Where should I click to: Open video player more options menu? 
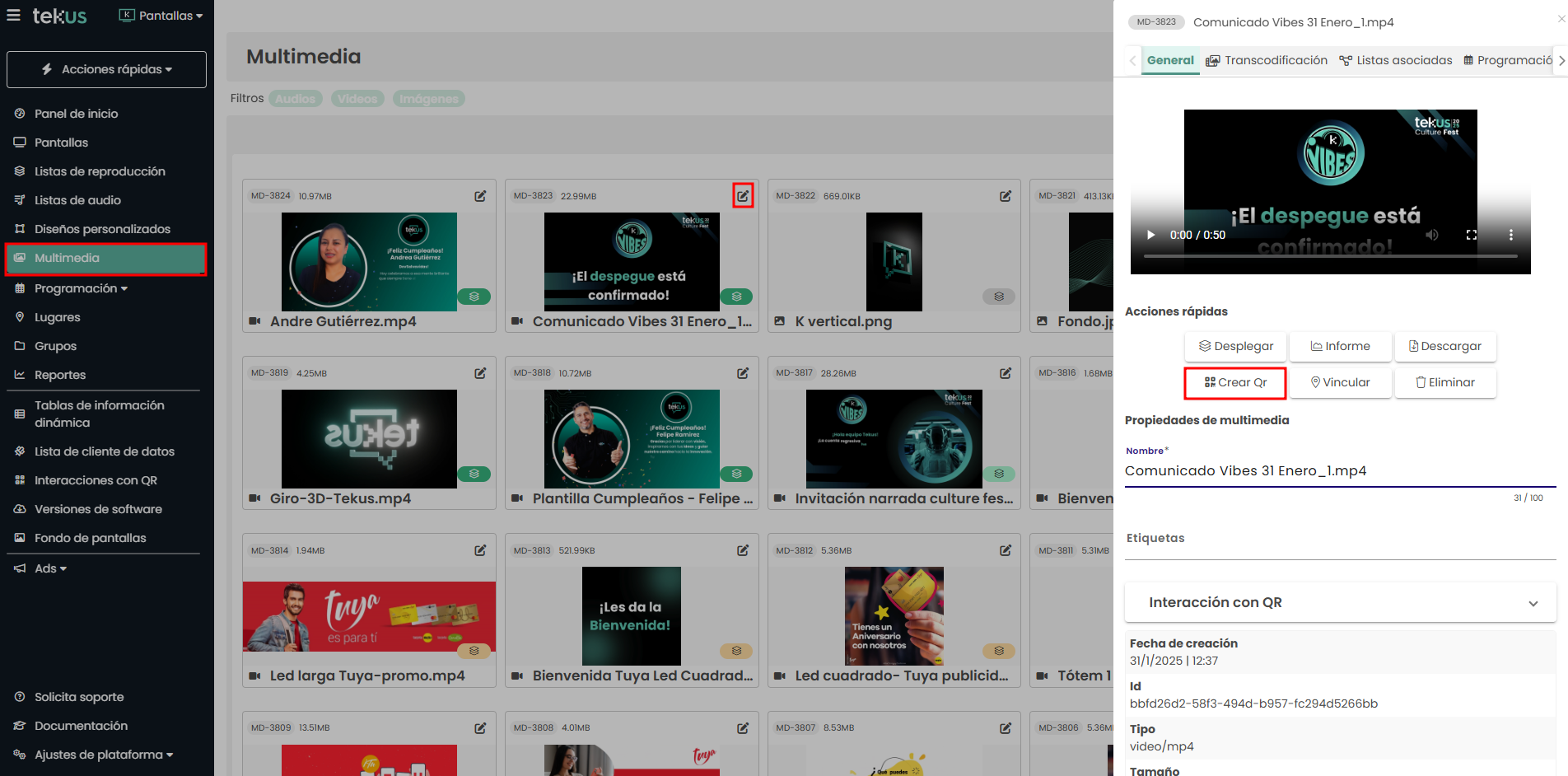[1510, 235]
